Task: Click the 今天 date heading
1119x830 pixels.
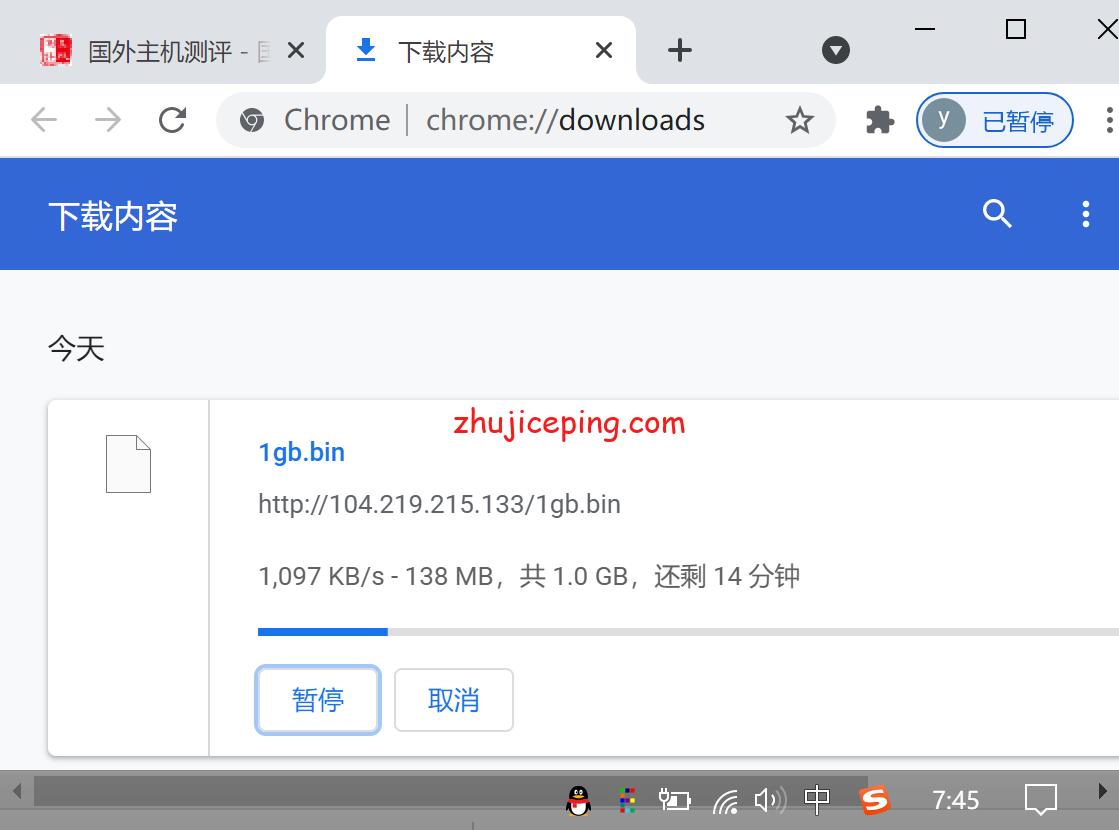Action: [76, 349]
